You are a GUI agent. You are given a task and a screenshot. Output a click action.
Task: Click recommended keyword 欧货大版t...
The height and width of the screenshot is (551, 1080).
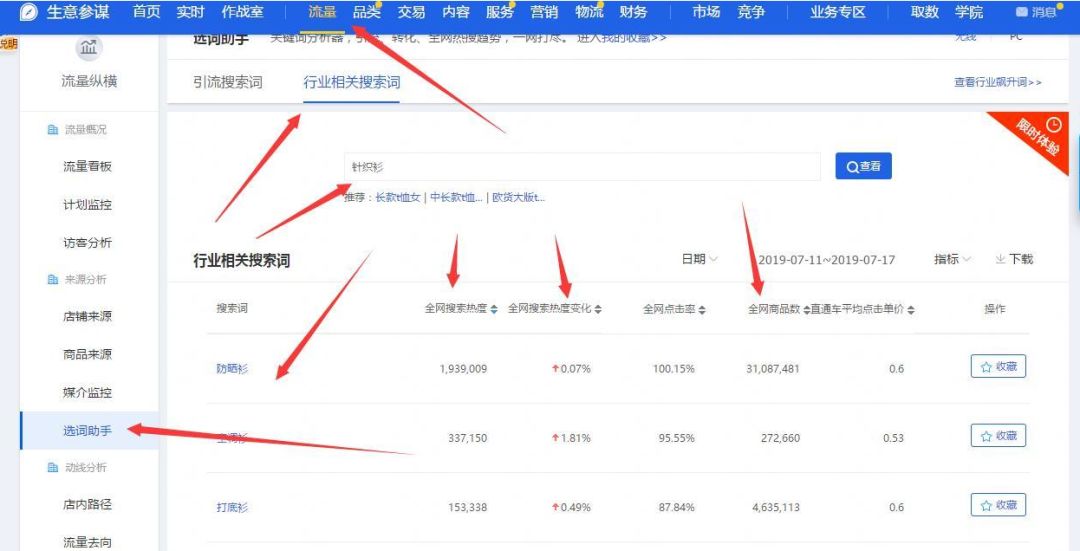pyautogui.click(x=519, y=198)
